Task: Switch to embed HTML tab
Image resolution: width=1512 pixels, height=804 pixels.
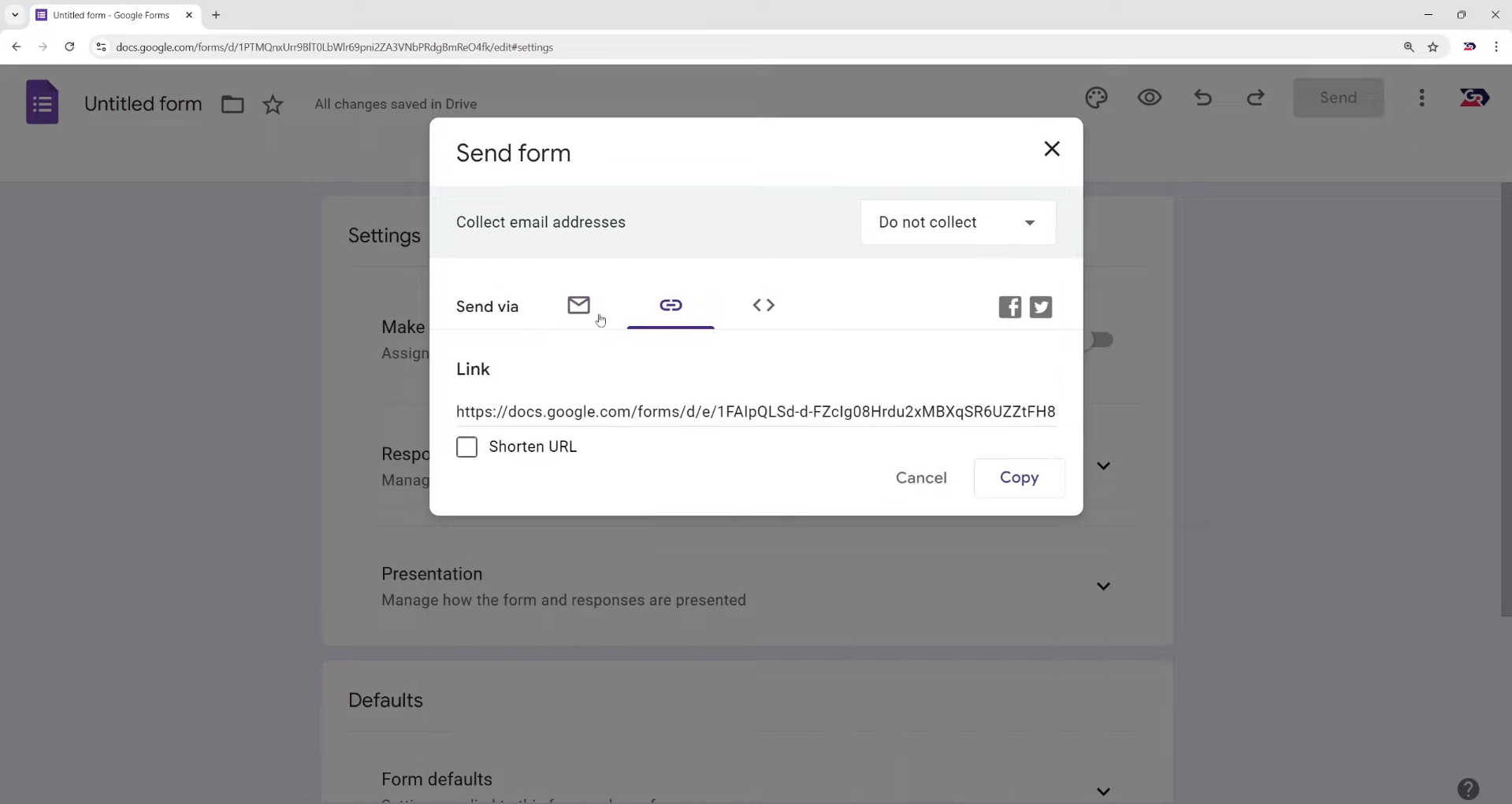Action: [763, 306]
